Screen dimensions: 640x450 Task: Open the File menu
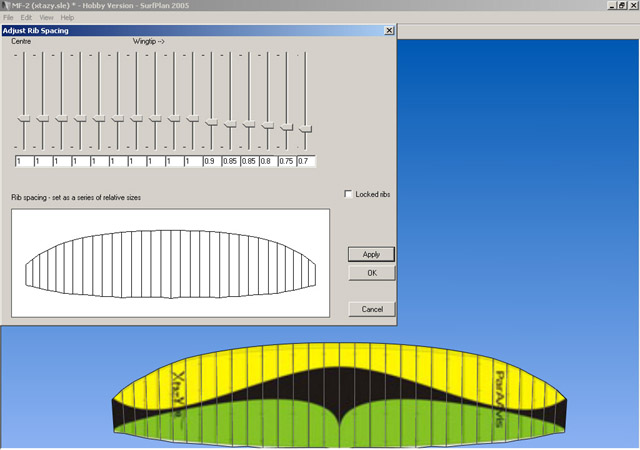pos(10,18)
